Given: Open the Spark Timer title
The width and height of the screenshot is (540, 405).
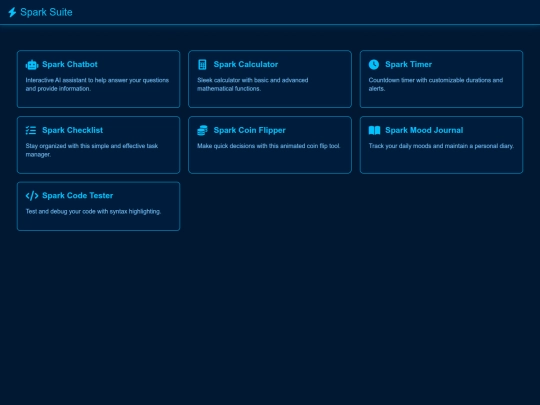Looking at the screenshot, I should click(x=408, y=64).
